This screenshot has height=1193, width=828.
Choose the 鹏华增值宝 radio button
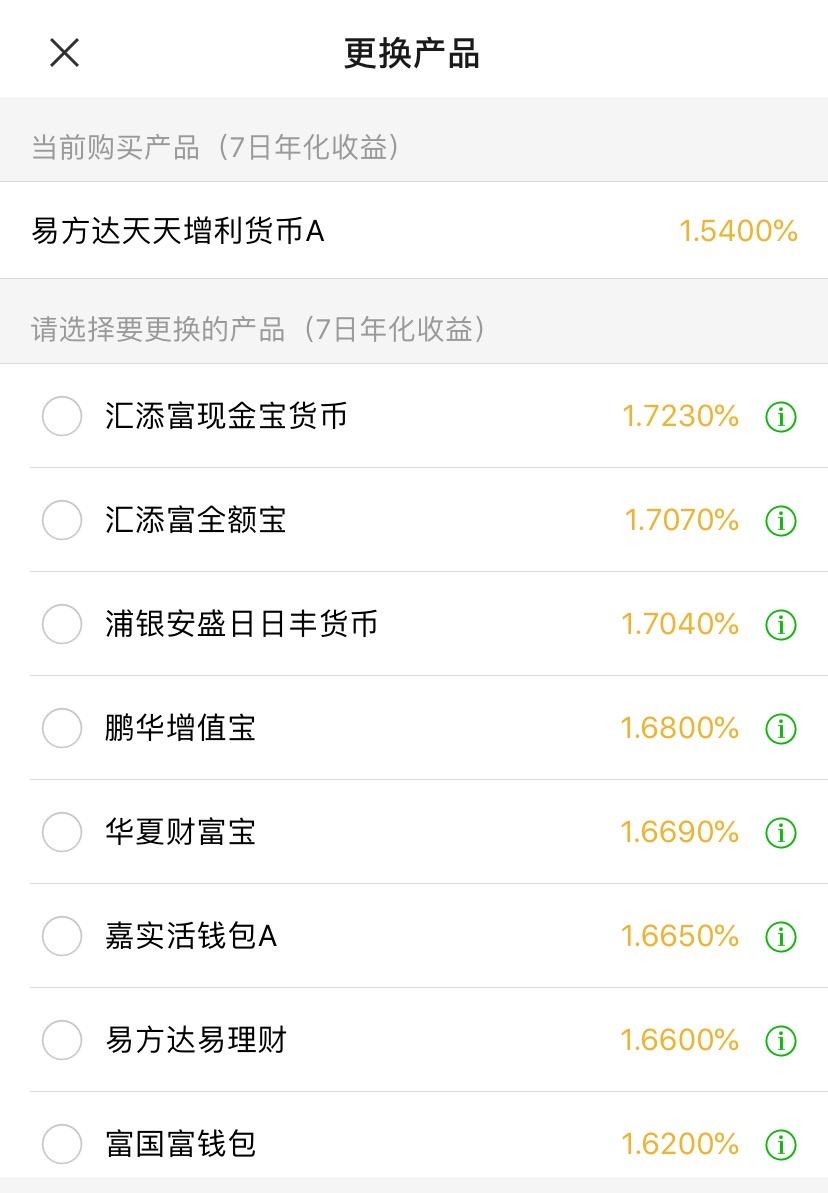click(x=62, y=728)
